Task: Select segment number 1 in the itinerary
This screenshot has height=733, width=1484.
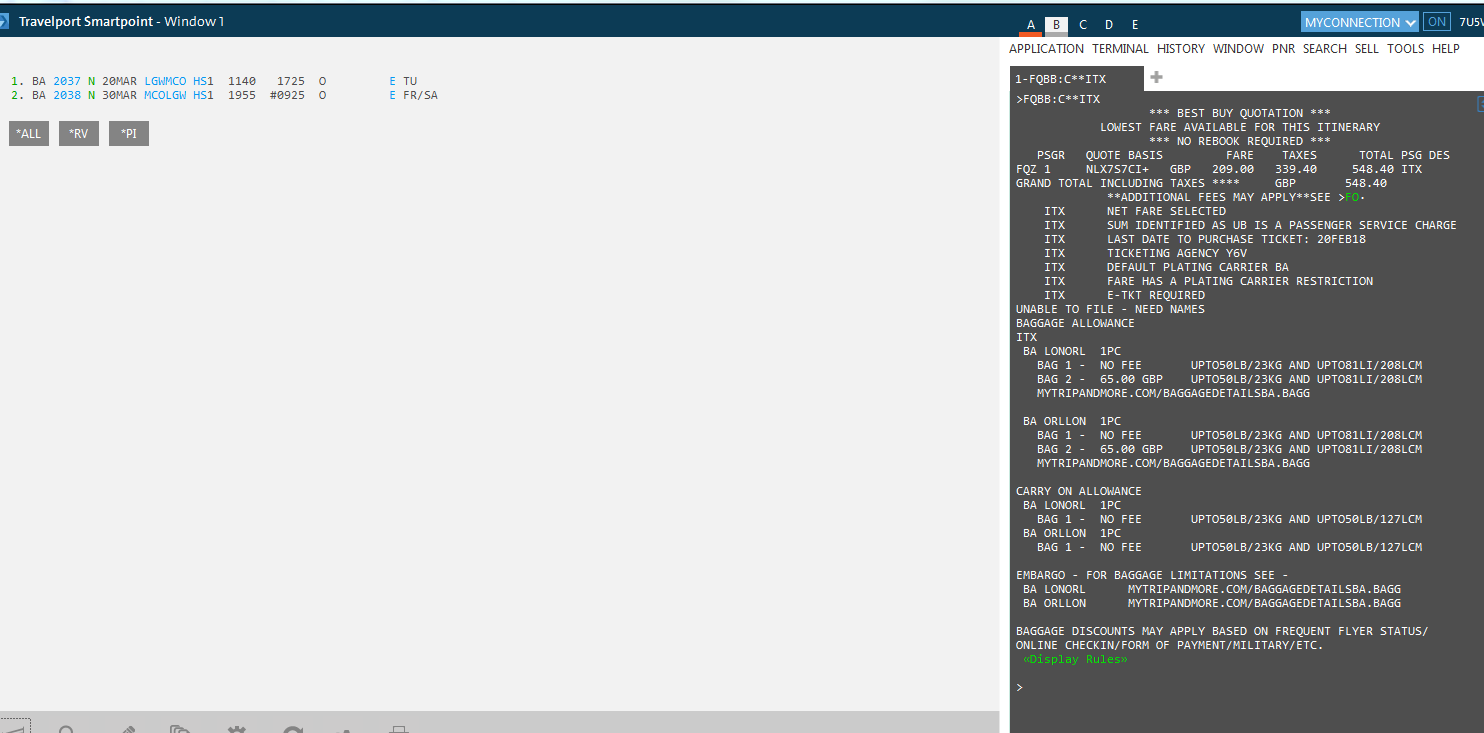Action: 15,81
